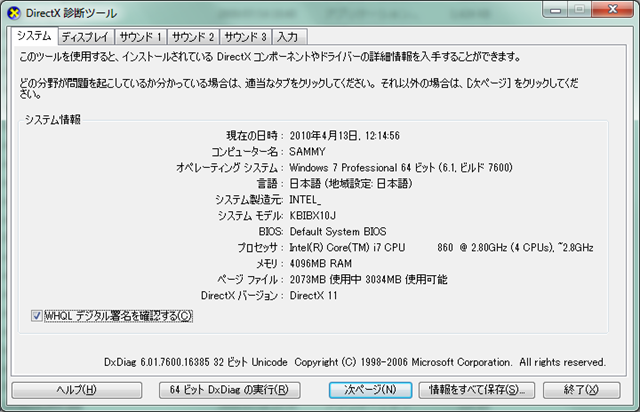Click the disabled maximize button
This screenshot has height=412, width=640.
[x=579, y=10]
